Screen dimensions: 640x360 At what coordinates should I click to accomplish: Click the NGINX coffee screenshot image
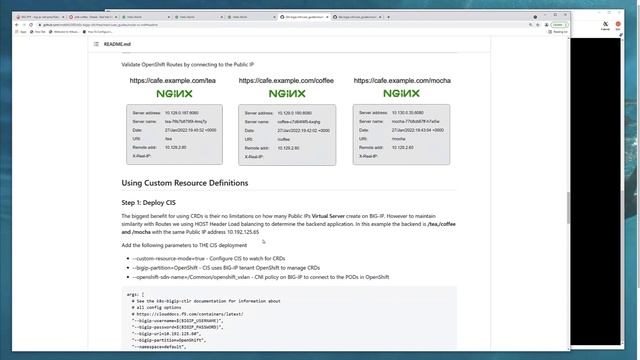[x=287, y=135]
